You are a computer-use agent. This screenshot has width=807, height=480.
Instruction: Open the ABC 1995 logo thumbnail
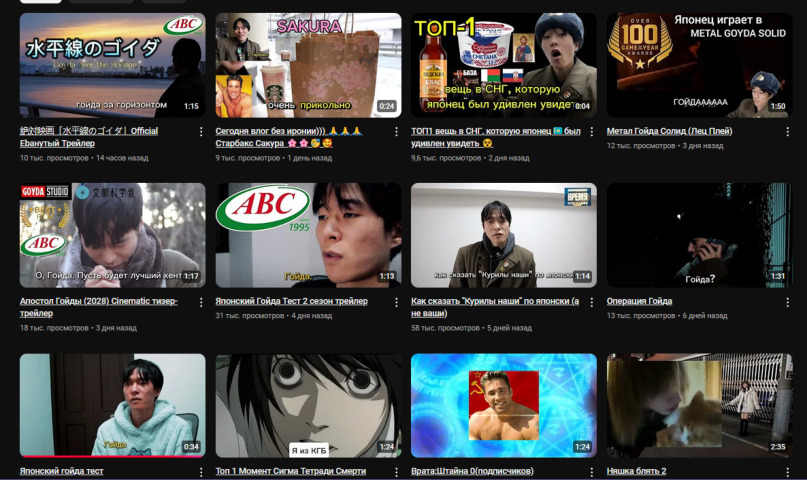308,235
